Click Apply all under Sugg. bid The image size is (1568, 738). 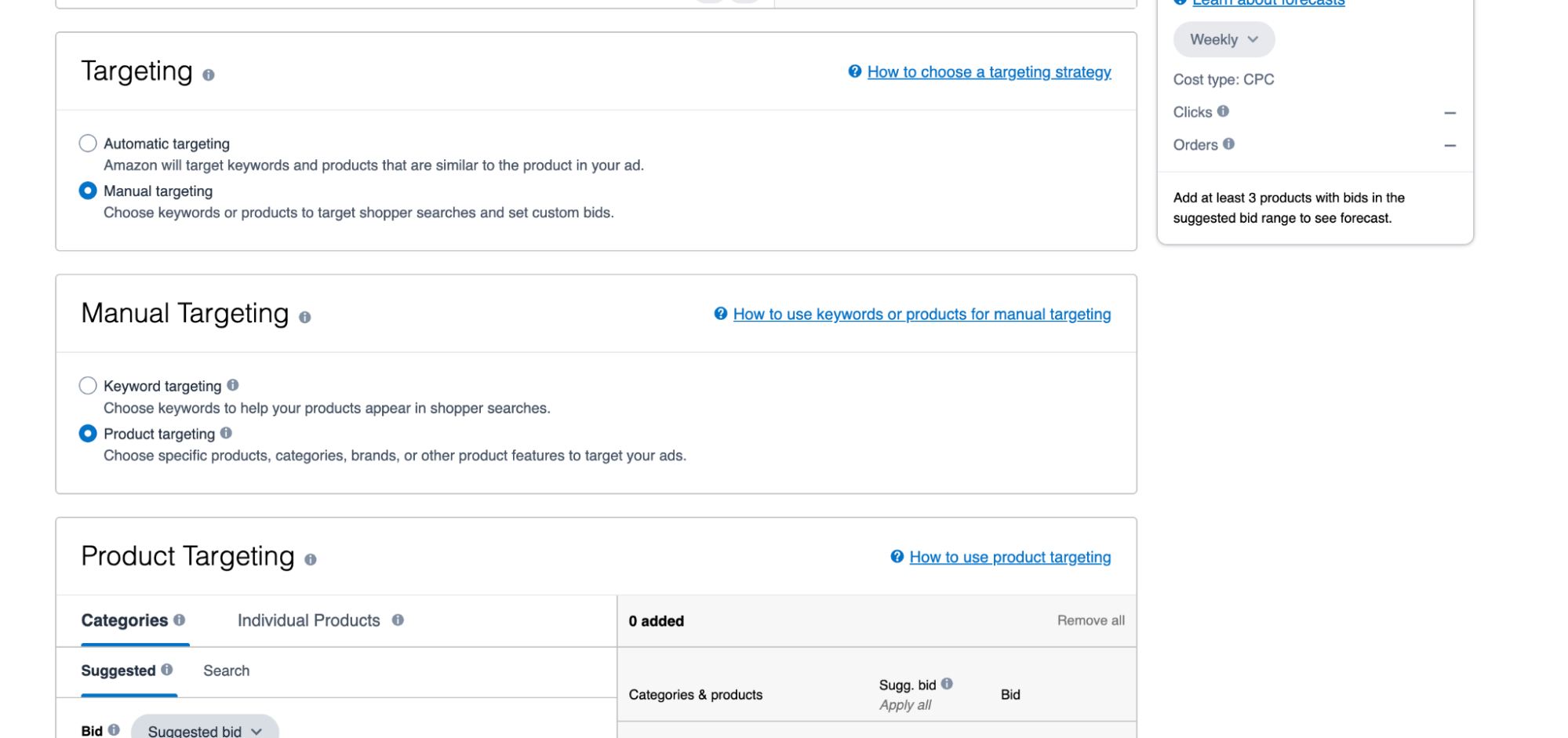(905, 705)
